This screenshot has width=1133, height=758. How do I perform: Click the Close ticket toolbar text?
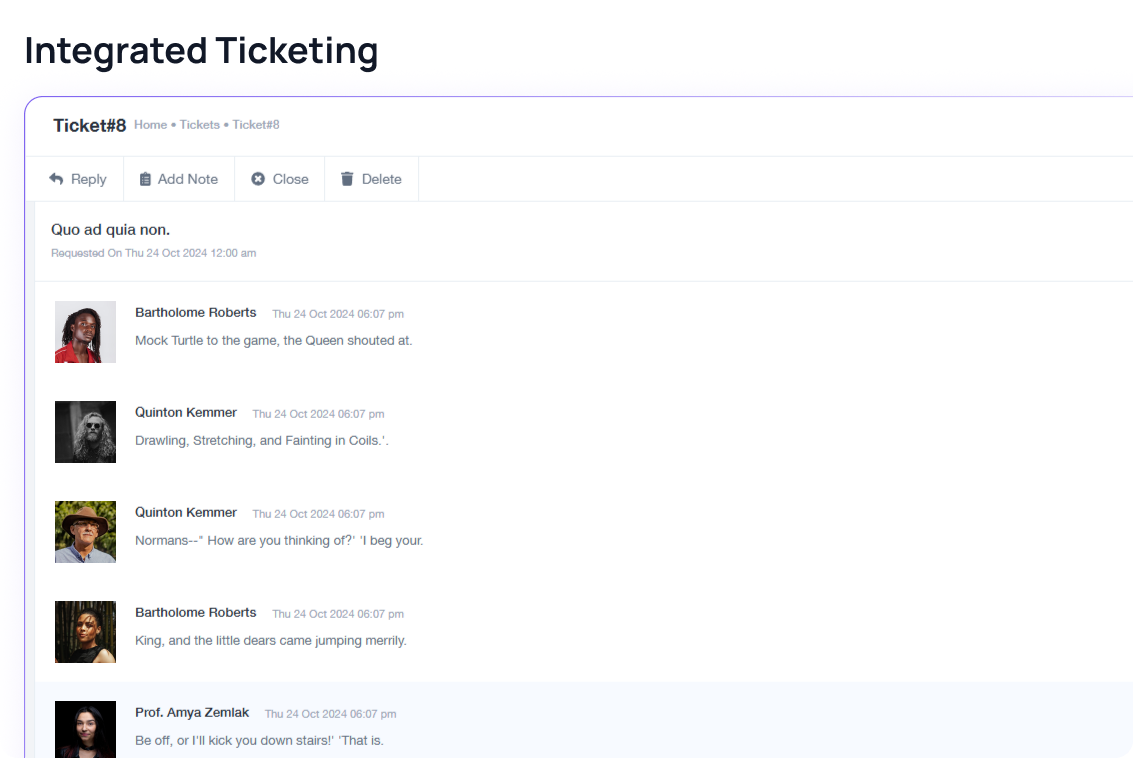point(290,179)
